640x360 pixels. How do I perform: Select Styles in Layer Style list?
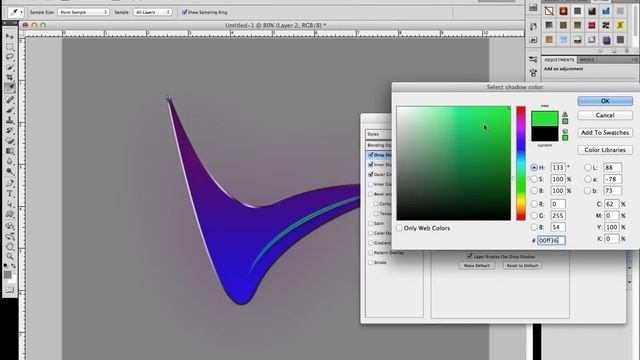(x=378, y=134)
